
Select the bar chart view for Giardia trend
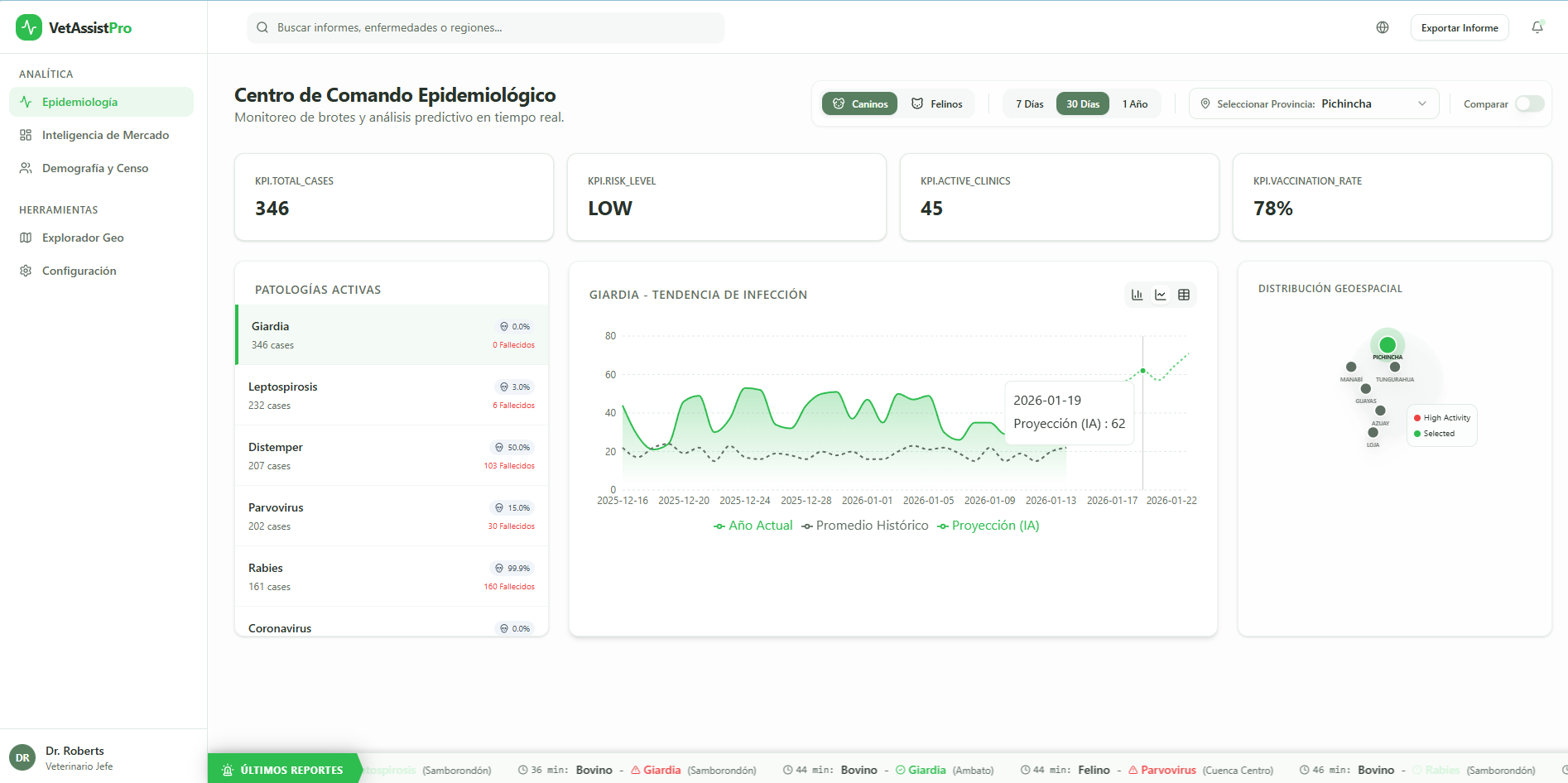tap(1137, 294)
